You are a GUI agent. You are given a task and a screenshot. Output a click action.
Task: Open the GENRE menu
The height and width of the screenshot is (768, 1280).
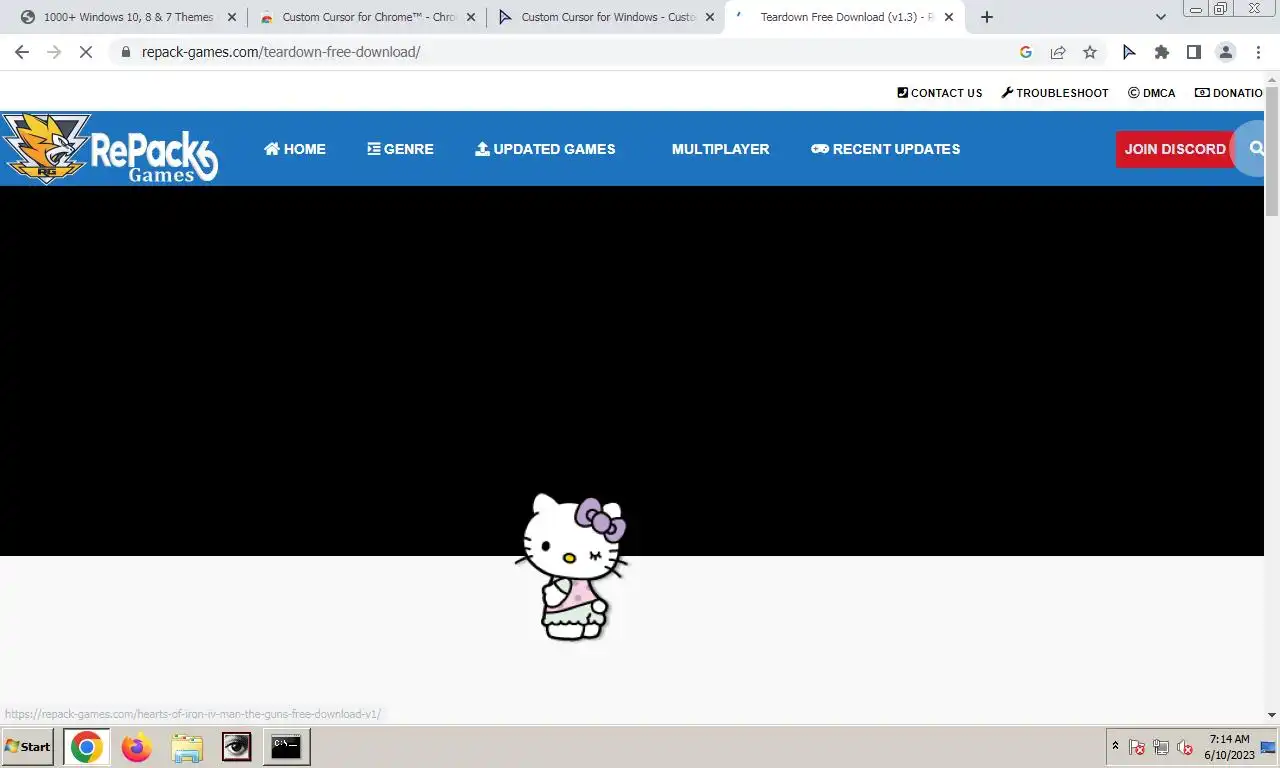(400, 149)
